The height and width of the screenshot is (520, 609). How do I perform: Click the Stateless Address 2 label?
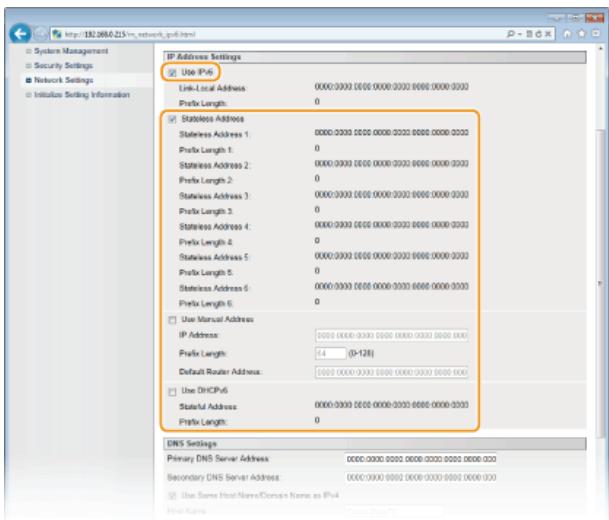pos(214,165)
